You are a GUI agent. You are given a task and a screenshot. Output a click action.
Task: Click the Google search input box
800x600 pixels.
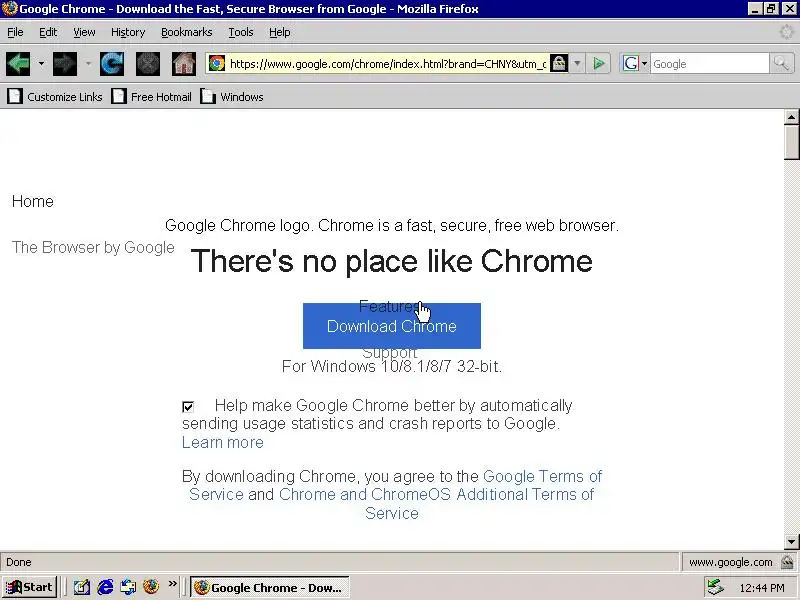pyautogui.click(x=709, y=64)
